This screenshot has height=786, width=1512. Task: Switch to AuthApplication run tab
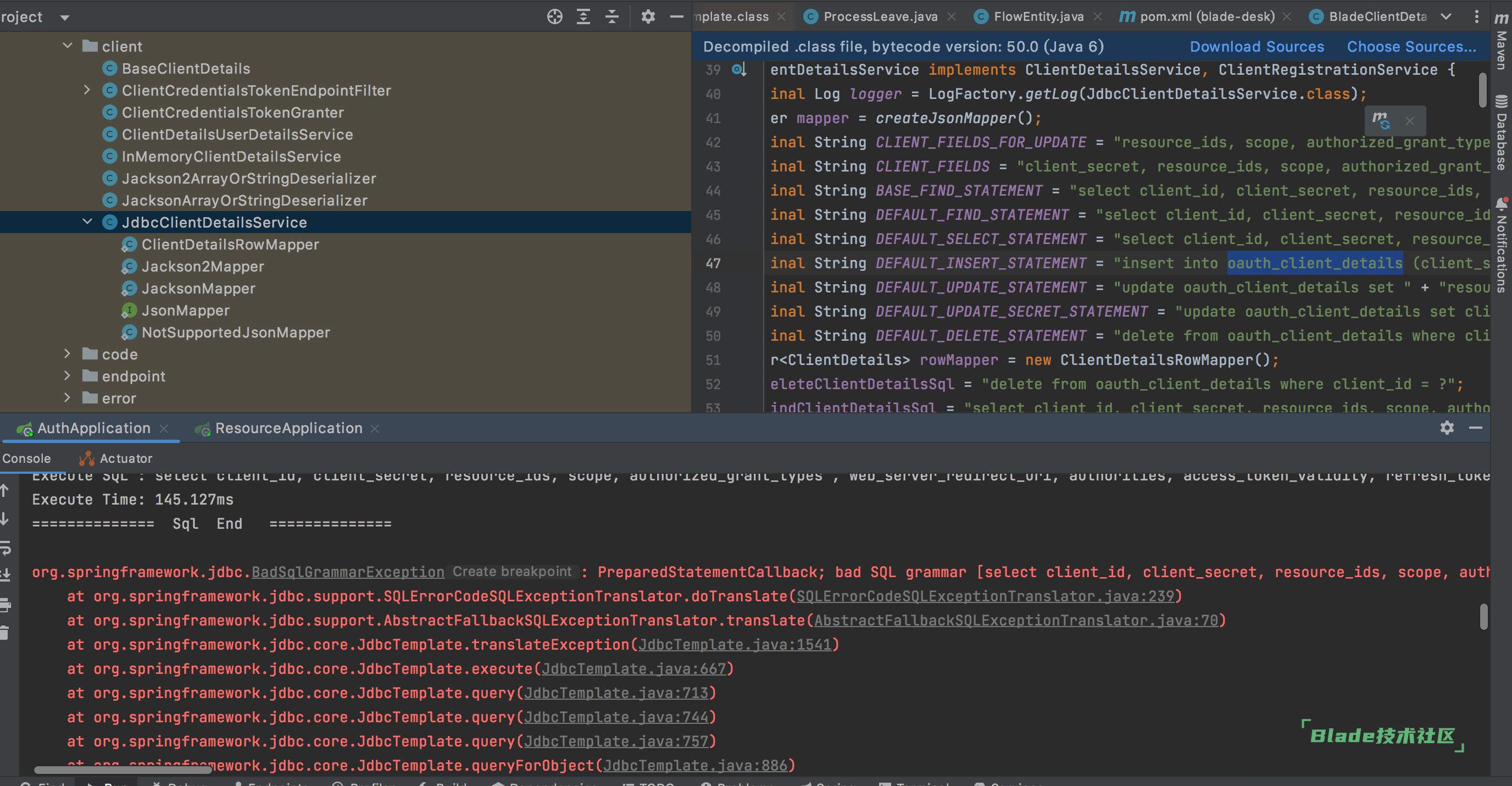click(x=93, y=428)
